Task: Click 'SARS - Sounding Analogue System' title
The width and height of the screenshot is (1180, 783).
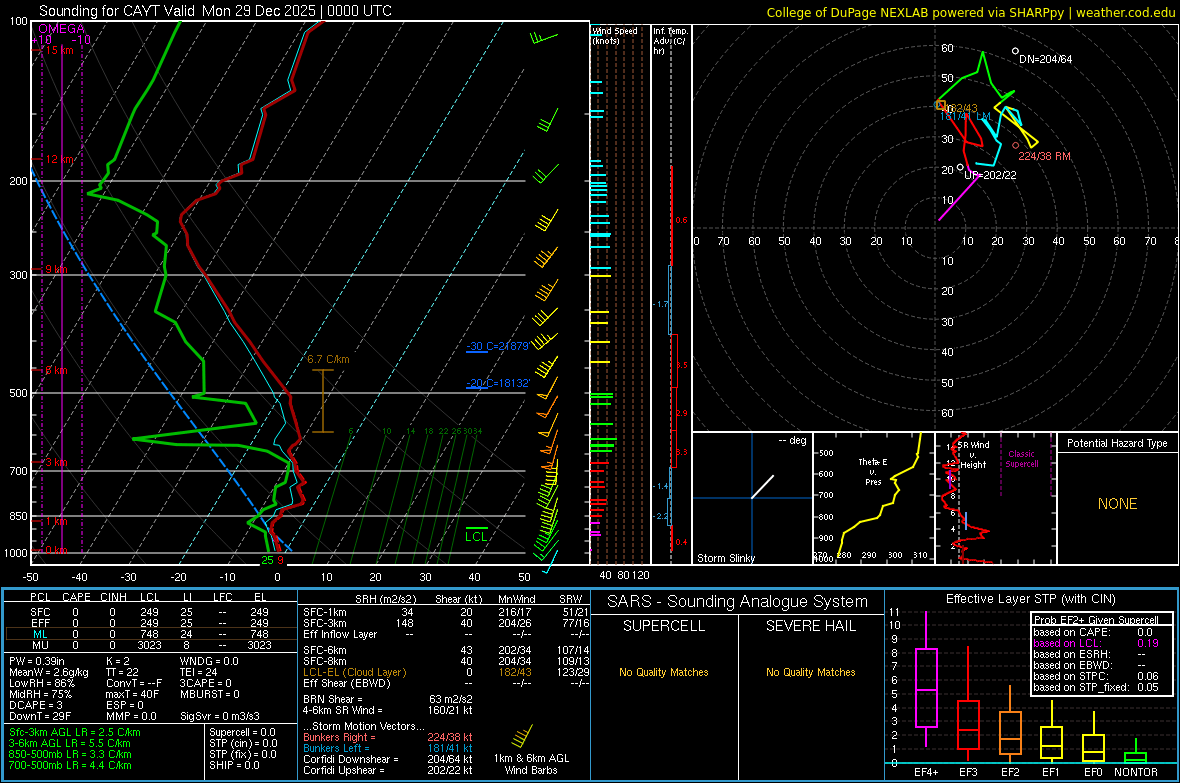Action: [x=737, y=602]
